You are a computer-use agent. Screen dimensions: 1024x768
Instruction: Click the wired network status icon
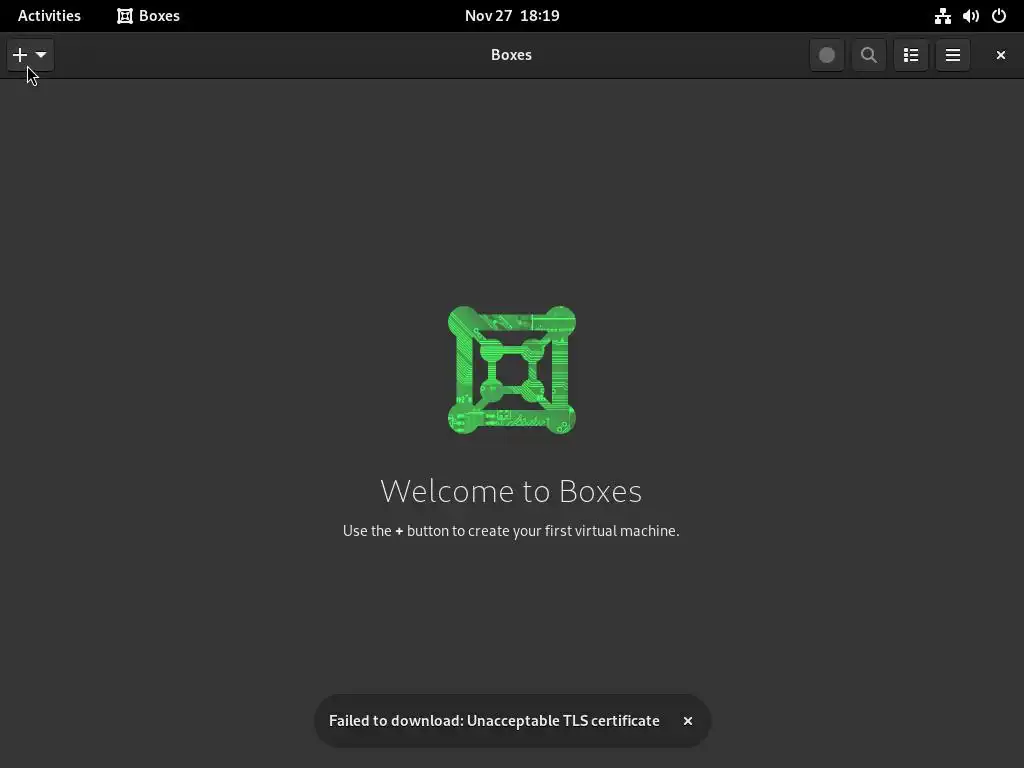[942, 16]
